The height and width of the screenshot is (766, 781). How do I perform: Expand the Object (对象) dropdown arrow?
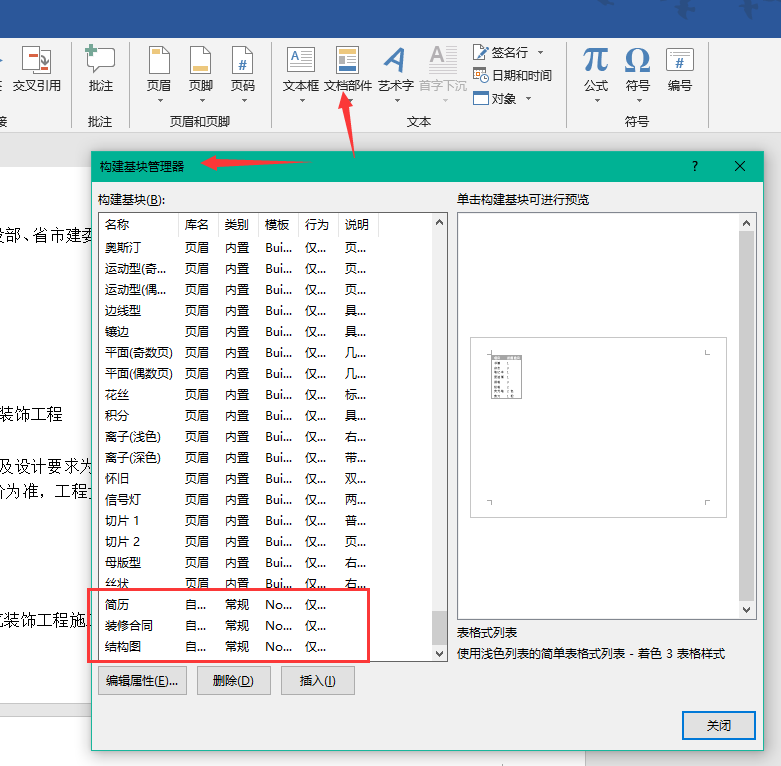(x=528, y=99)
